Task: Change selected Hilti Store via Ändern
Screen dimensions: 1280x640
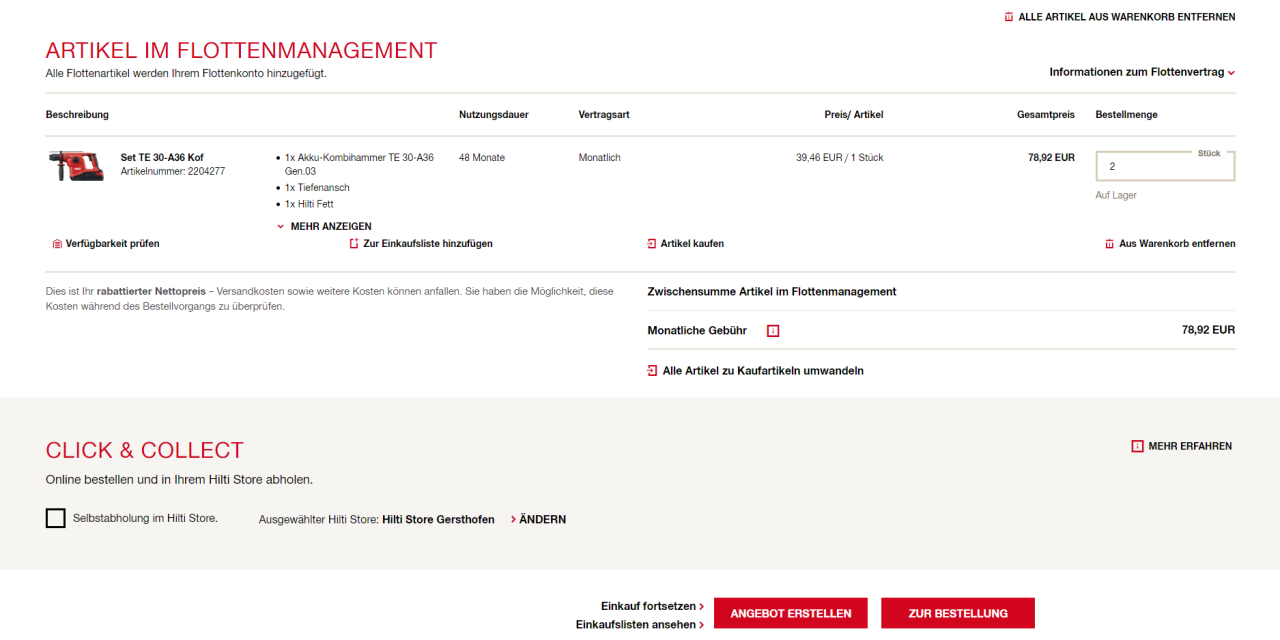Action: click(x=542, y=520)
